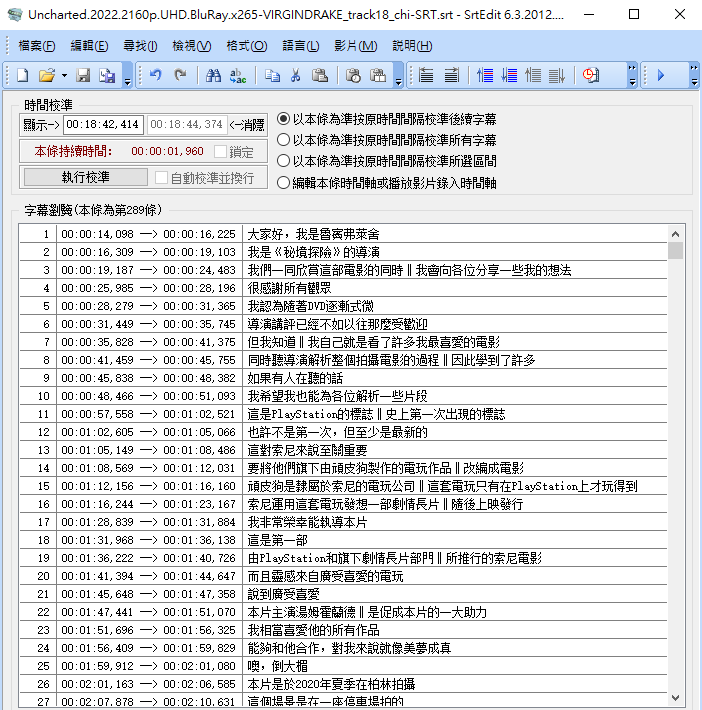Open Find with binoculars icon

point(213,75)
